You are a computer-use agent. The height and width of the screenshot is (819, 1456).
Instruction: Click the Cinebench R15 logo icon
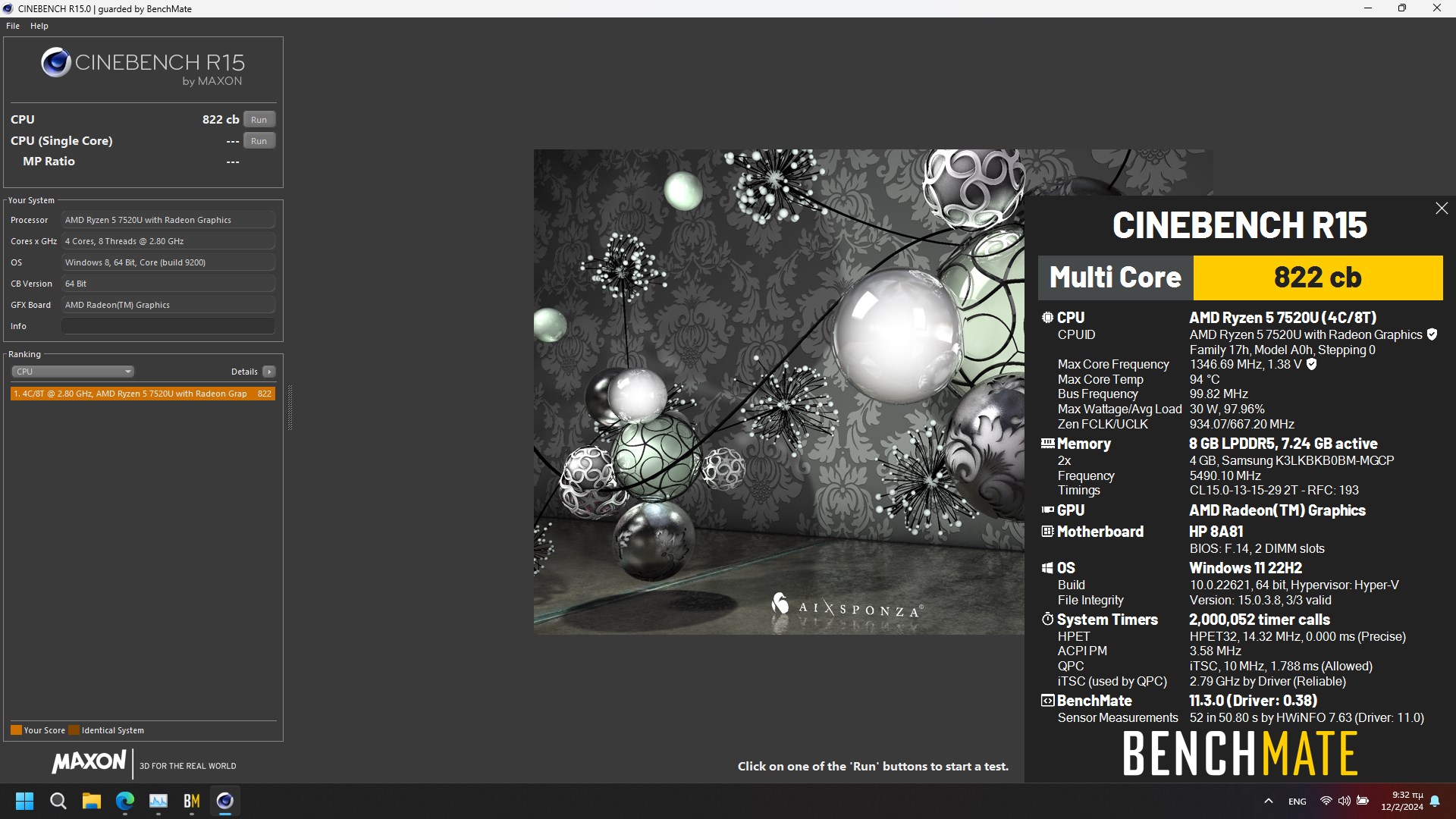(56, 62)
